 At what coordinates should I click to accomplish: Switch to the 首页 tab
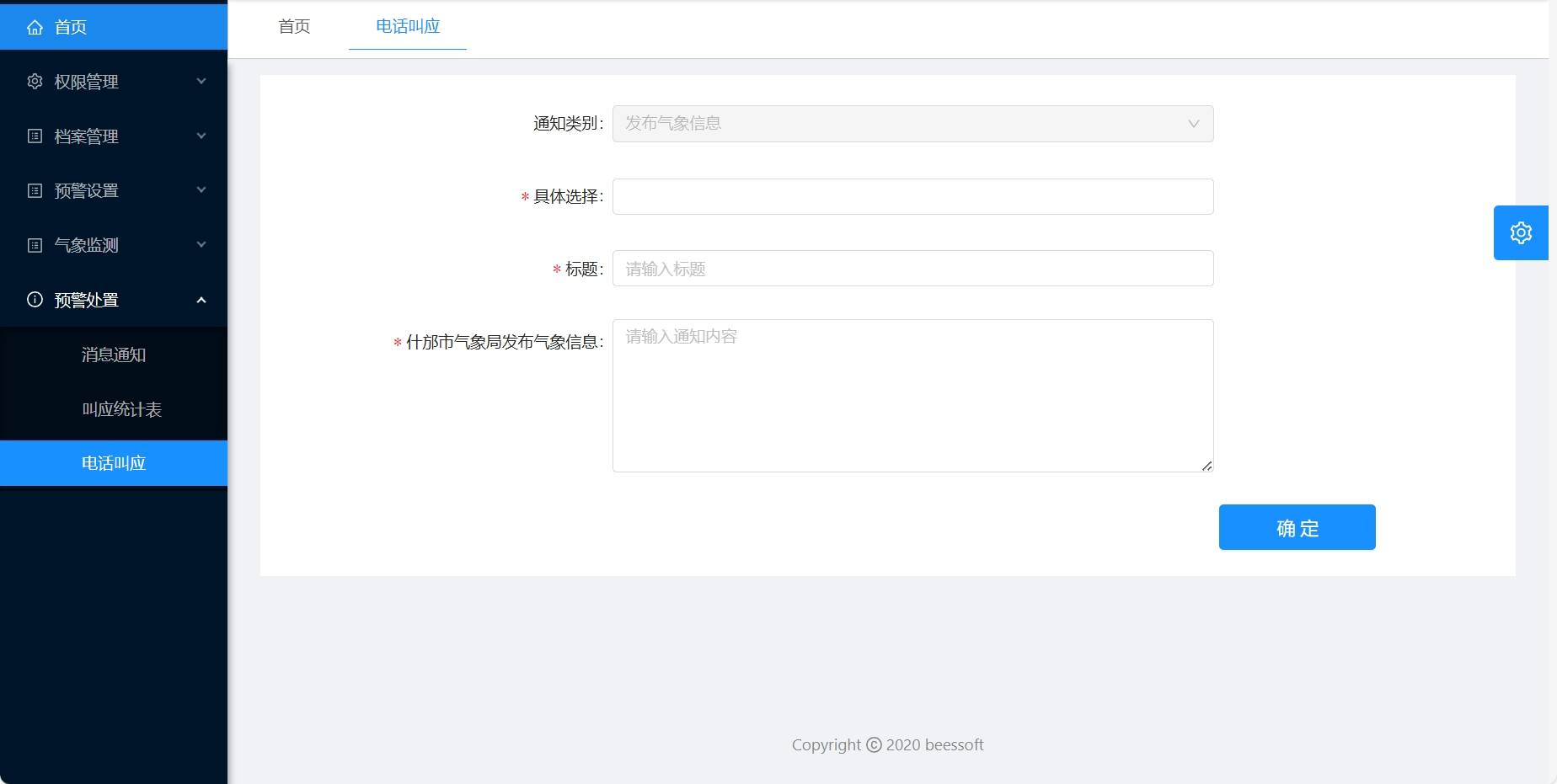coord(294,27)
